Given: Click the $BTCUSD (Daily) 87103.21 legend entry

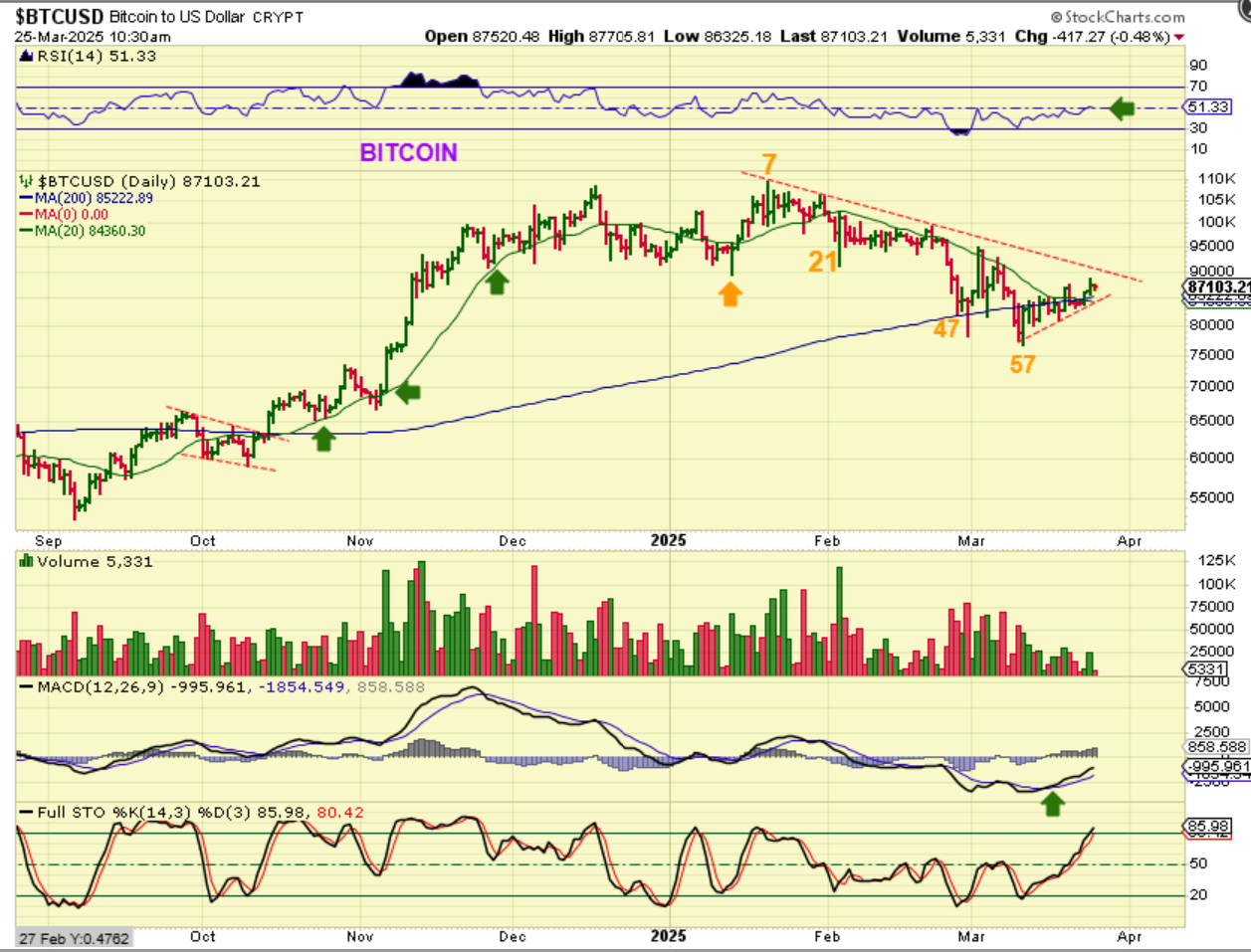Looking at the screenshot, I should [x=148, y=182].
